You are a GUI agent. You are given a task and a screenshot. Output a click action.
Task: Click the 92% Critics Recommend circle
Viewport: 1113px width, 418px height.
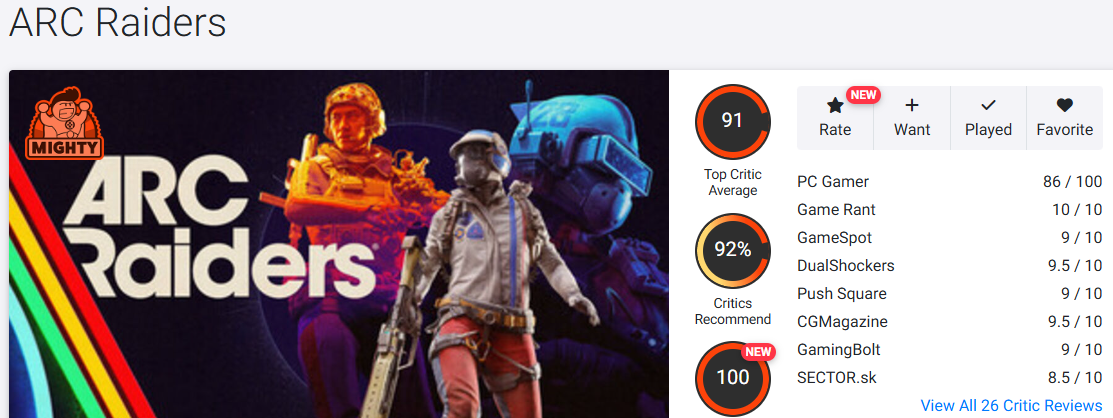coord(733,251)
